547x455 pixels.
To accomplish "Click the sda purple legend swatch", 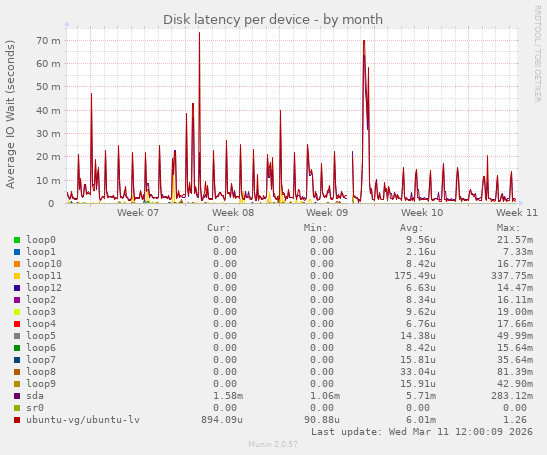I will point(17,396).
